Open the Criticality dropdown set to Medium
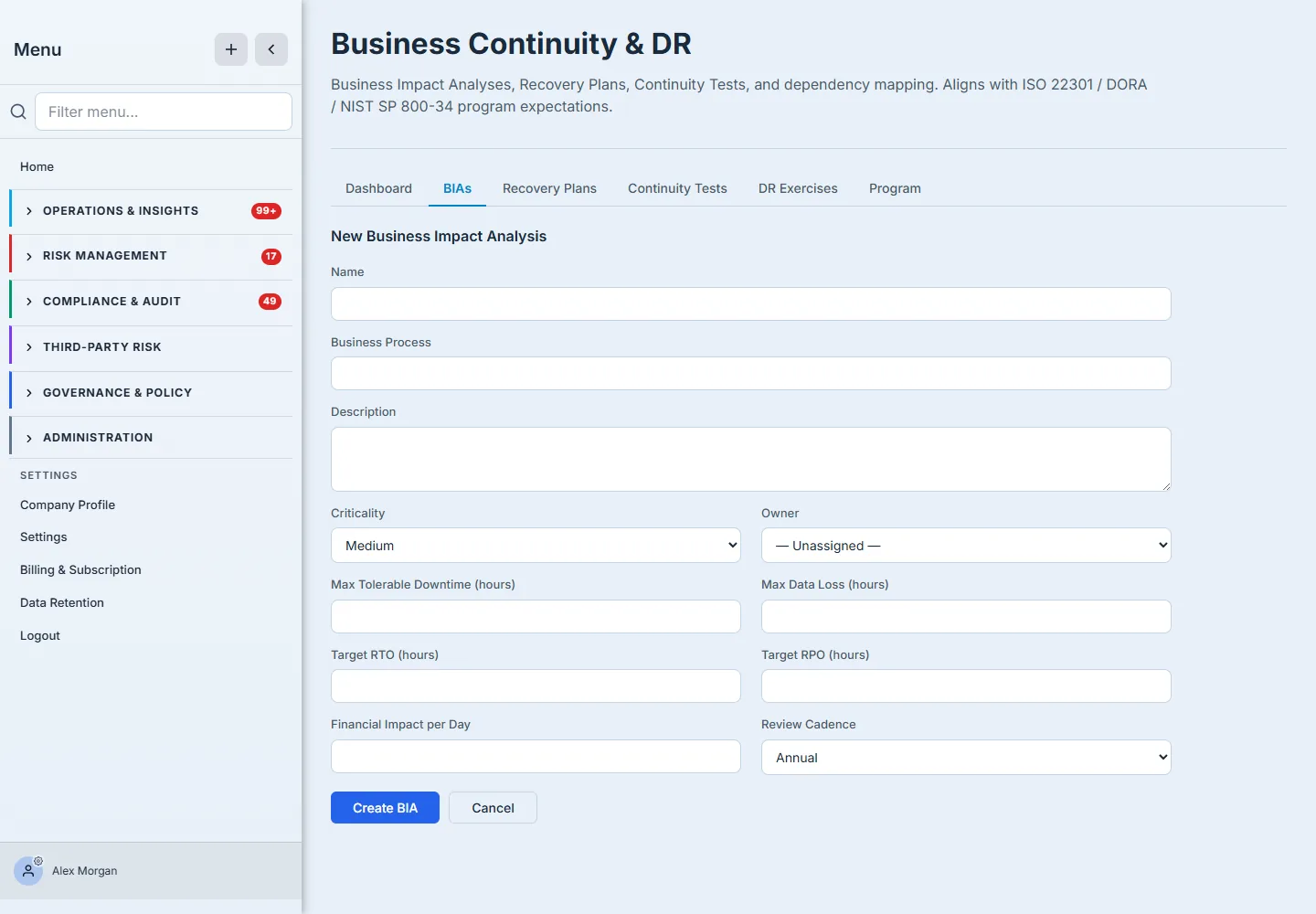The width and height of the screenshot is (1316, 914). click(x=536, y=546)
